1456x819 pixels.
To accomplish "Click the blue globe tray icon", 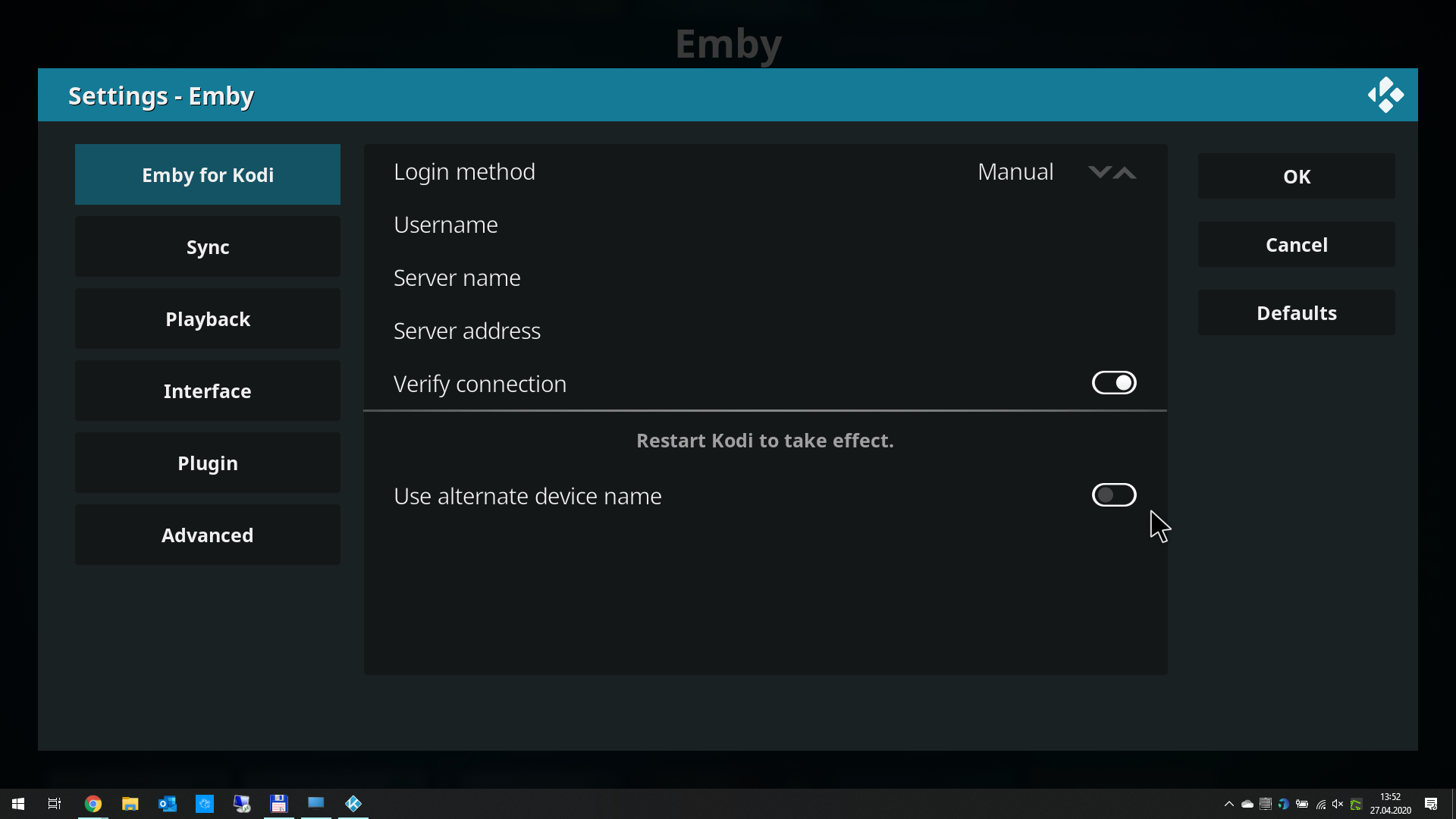I will 1284,804.
